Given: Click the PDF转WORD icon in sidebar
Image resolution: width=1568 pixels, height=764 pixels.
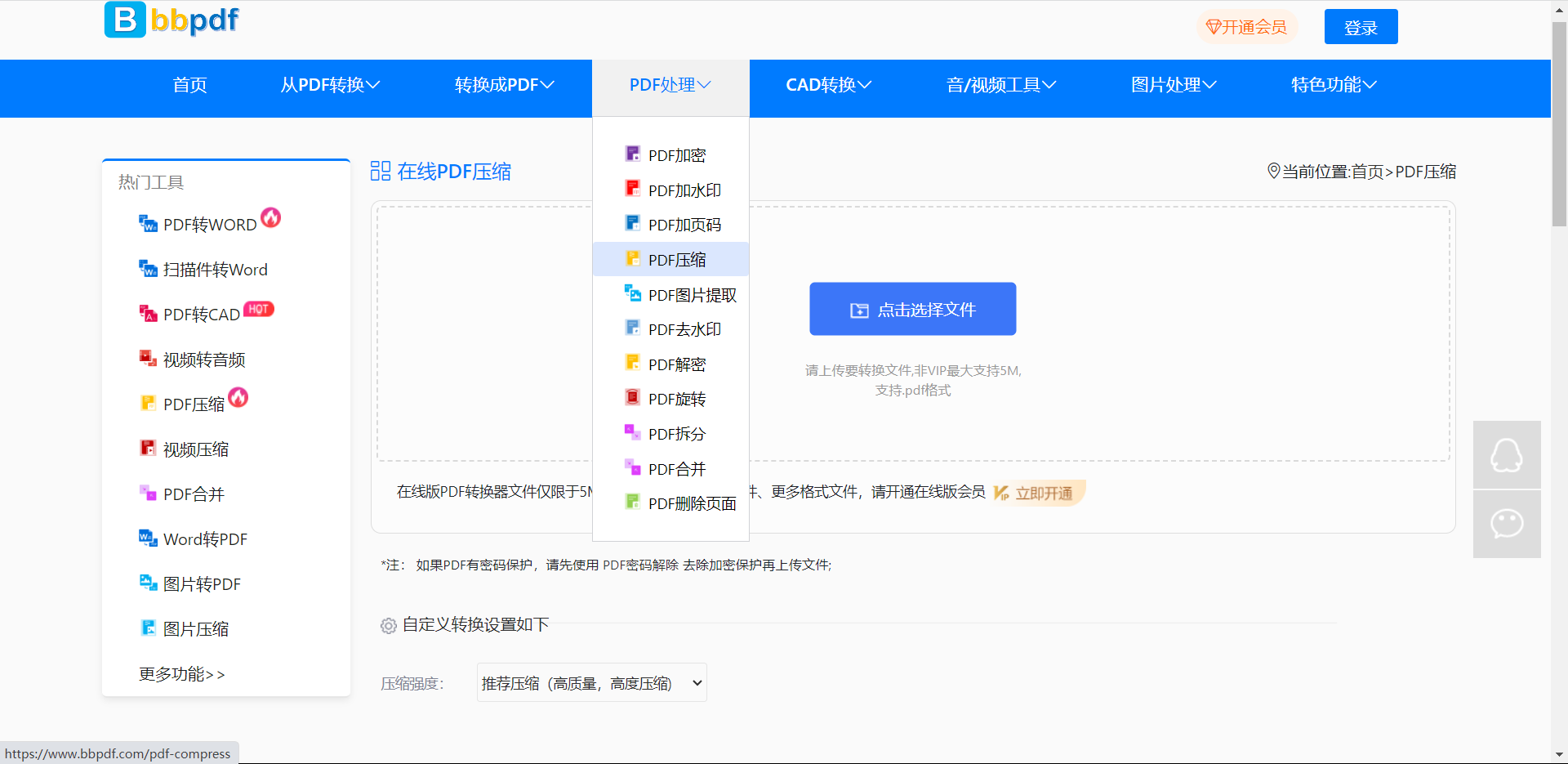Looking at the screenshot, I should pyautogui.click(x=148, y=224).
